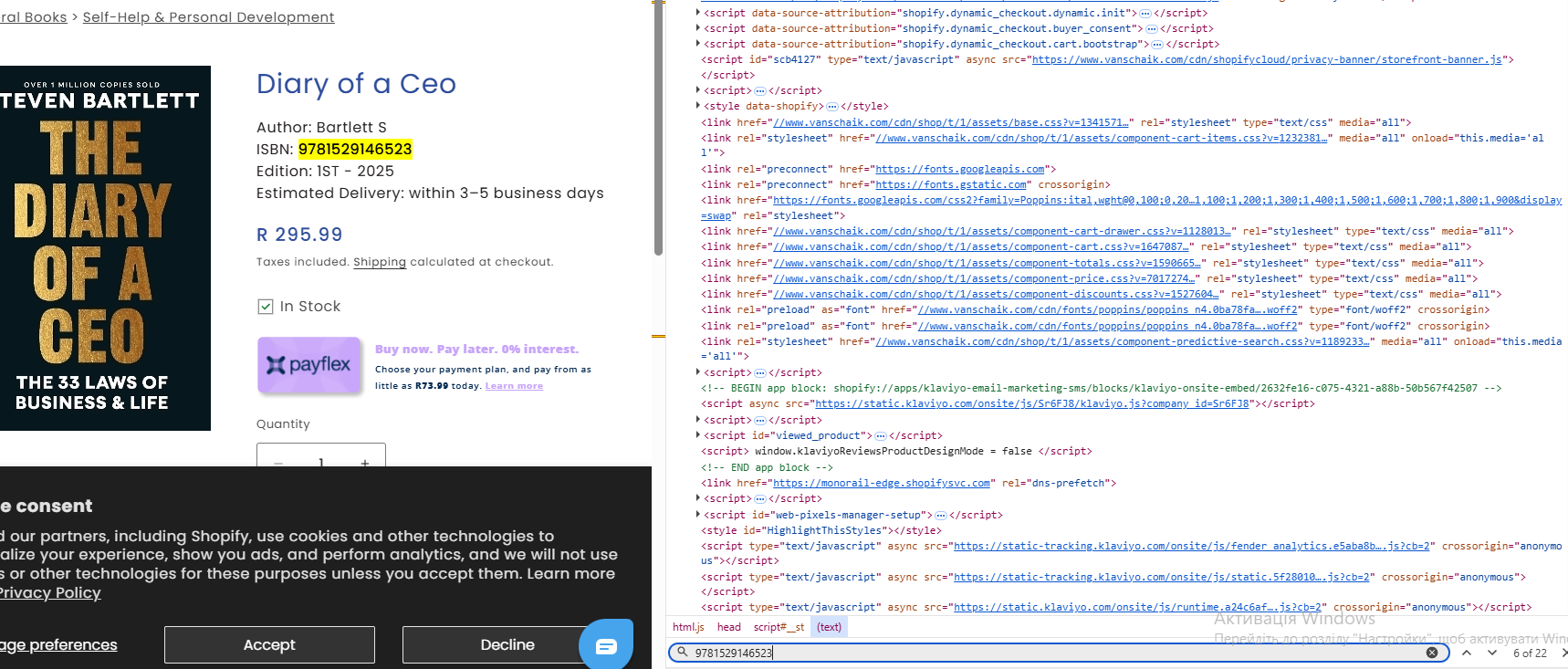The image size is (1568, 669).
Task: Increase the quantity with plus button
Action: coord(365,462)
